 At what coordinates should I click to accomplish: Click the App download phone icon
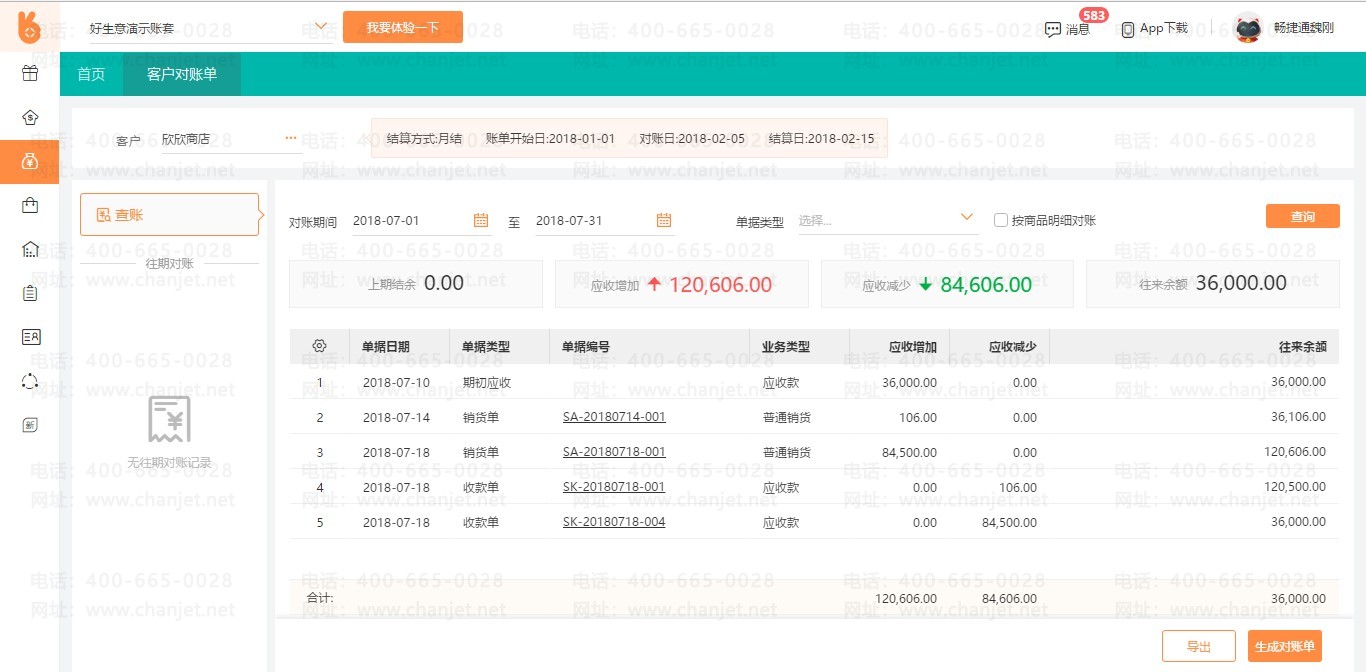(x=1128, y=30)
